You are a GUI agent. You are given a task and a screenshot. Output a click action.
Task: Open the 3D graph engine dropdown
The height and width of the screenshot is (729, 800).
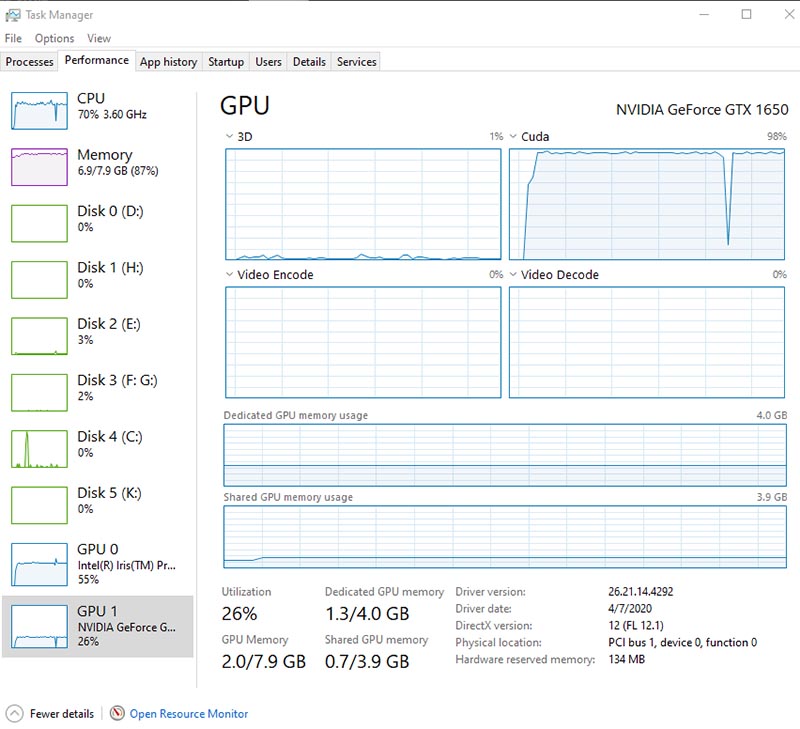tap(229, 136)
